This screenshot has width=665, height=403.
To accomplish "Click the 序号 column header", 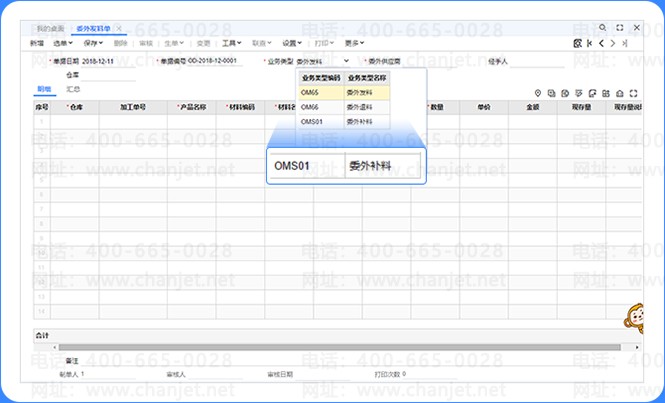I will [42, 107].
